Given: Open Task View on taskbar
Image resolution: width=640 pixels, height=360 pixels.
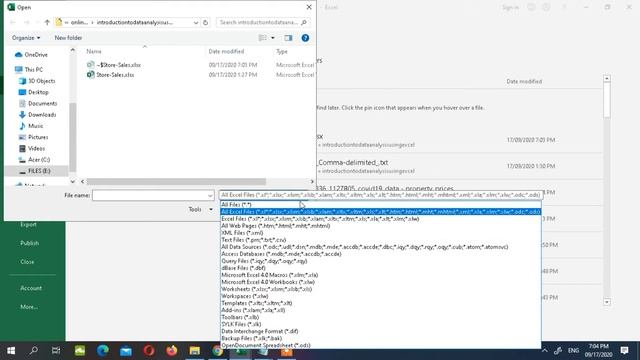Looking at the screenshot, I should click(56, 351).
